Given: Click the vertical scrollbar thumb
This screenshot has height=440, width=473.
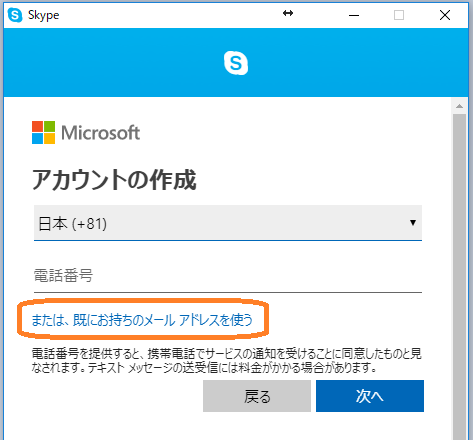Looking at the screenshot, I should 459,277.
